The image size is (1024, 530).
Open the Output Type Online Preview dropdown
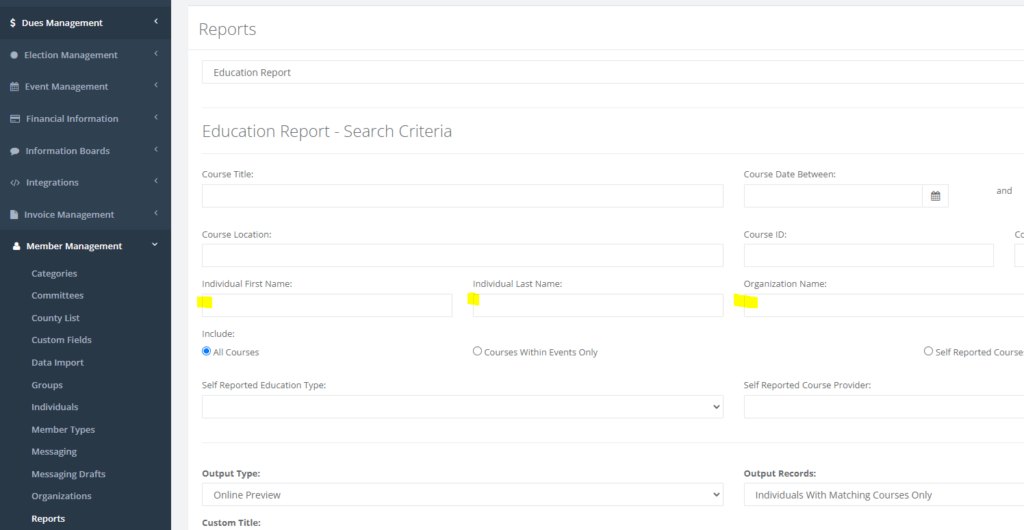(x=462, y=494)
